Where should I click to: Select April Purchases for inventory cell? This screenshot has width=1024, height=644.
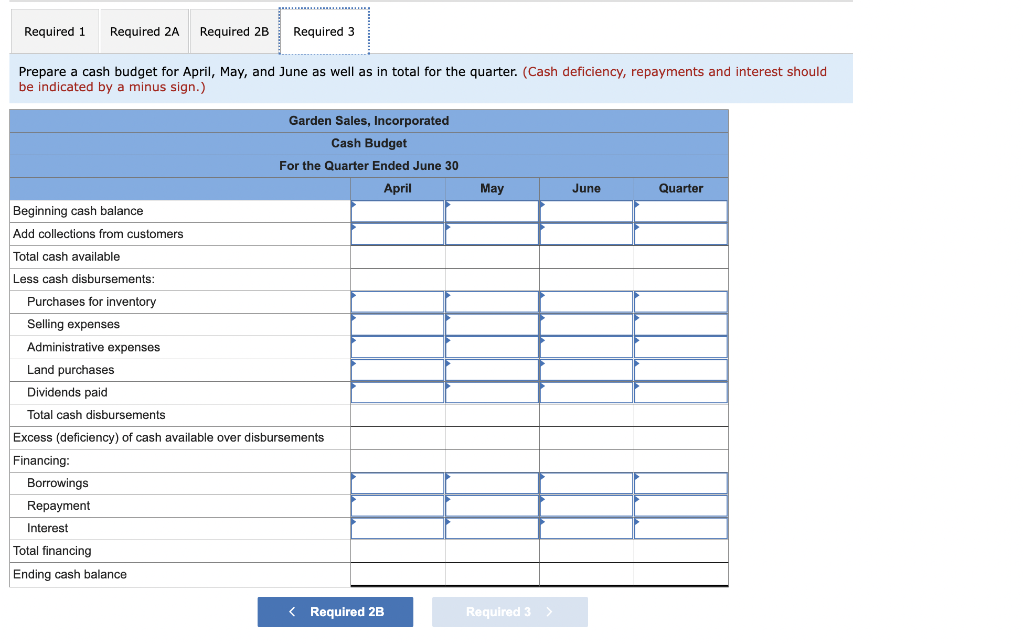pyautogui.click(x=398, y=302)
